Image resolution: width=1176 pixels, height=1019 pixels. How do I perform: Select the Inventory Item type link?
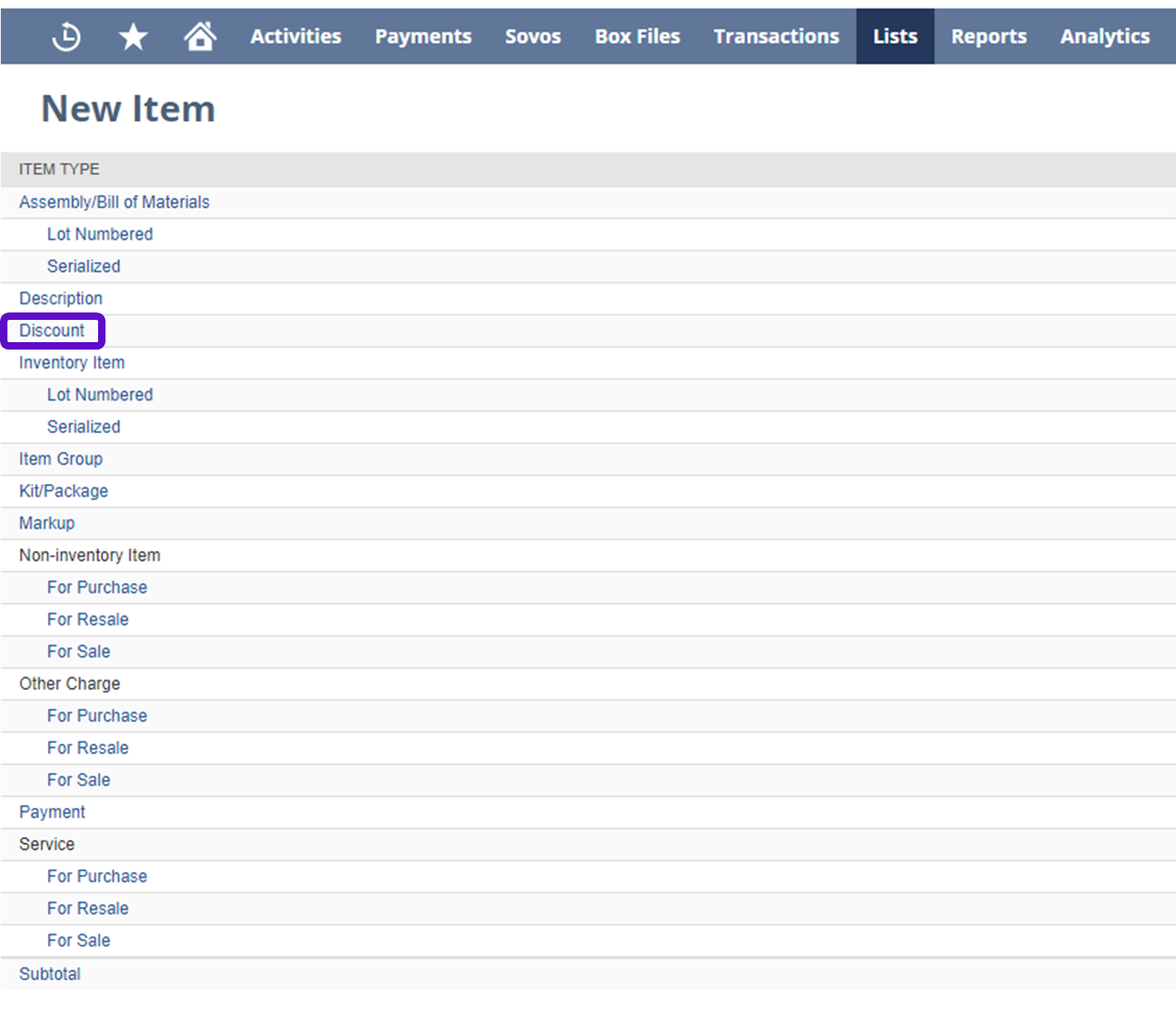pos(72,363)
